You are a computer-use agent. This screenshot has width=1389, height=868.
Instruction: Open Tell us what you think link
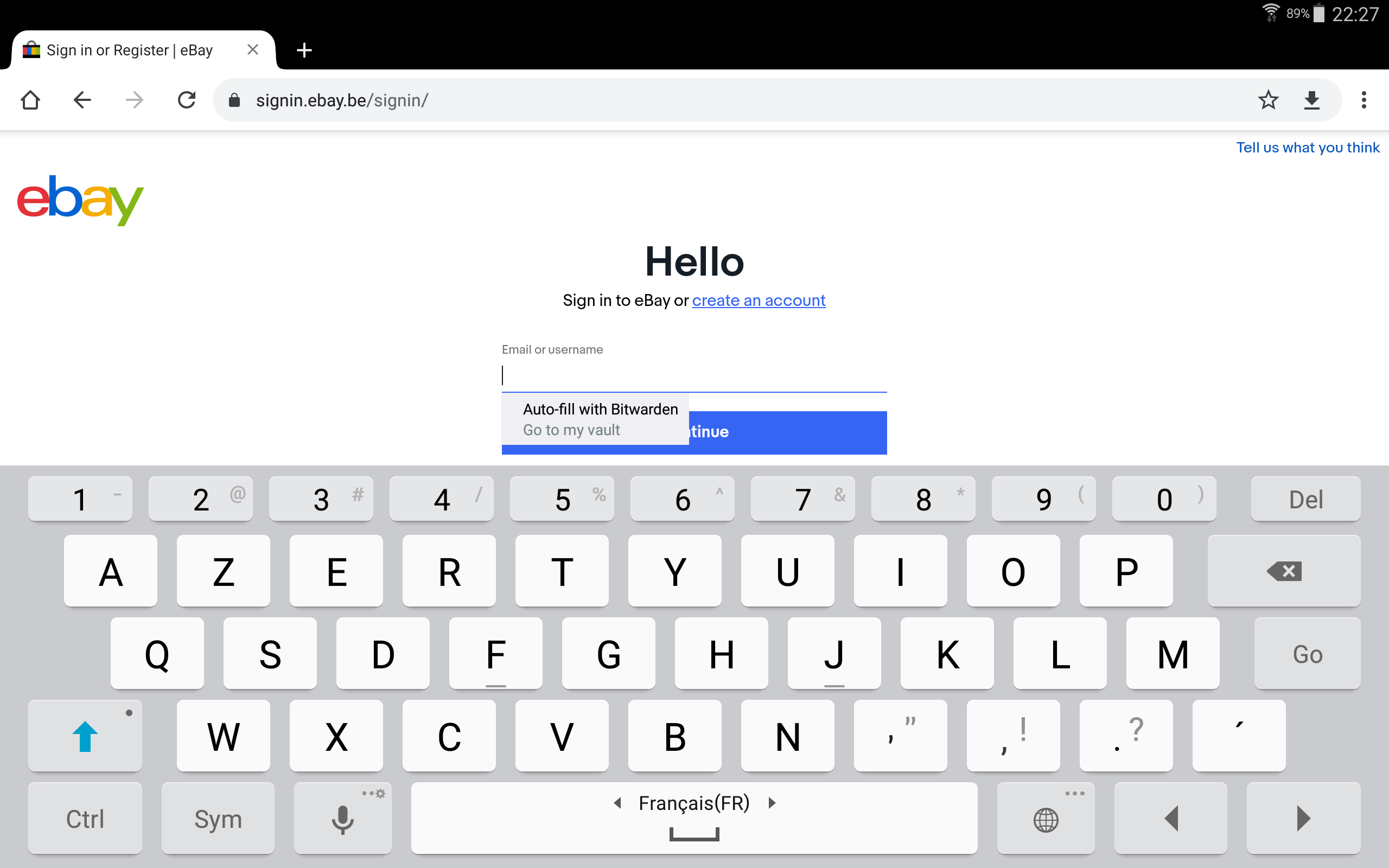pyautogui.click(x=1307, y=148)
